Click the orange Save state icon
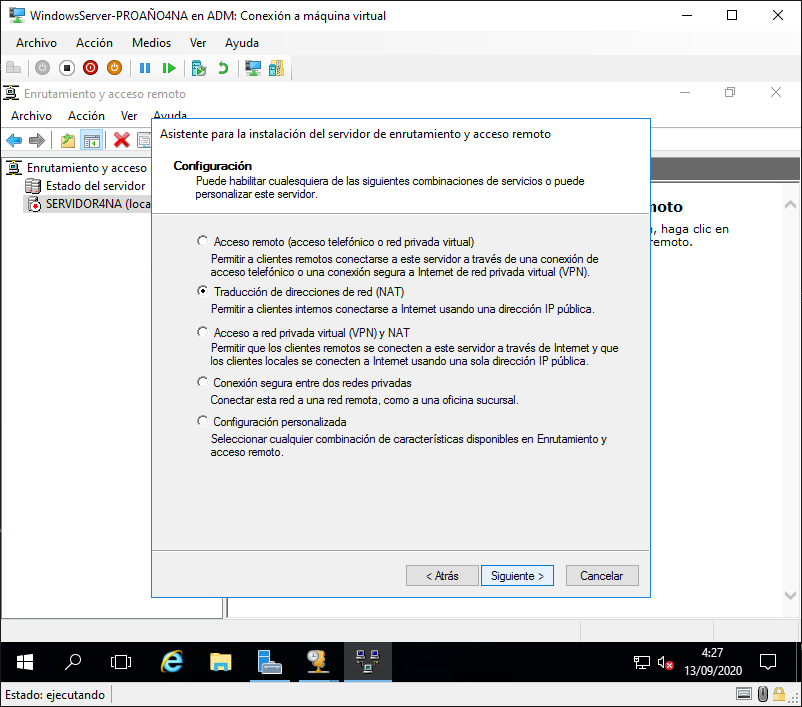Image resolution: width=802 pixels, height=707 pixels. [115, 68]
